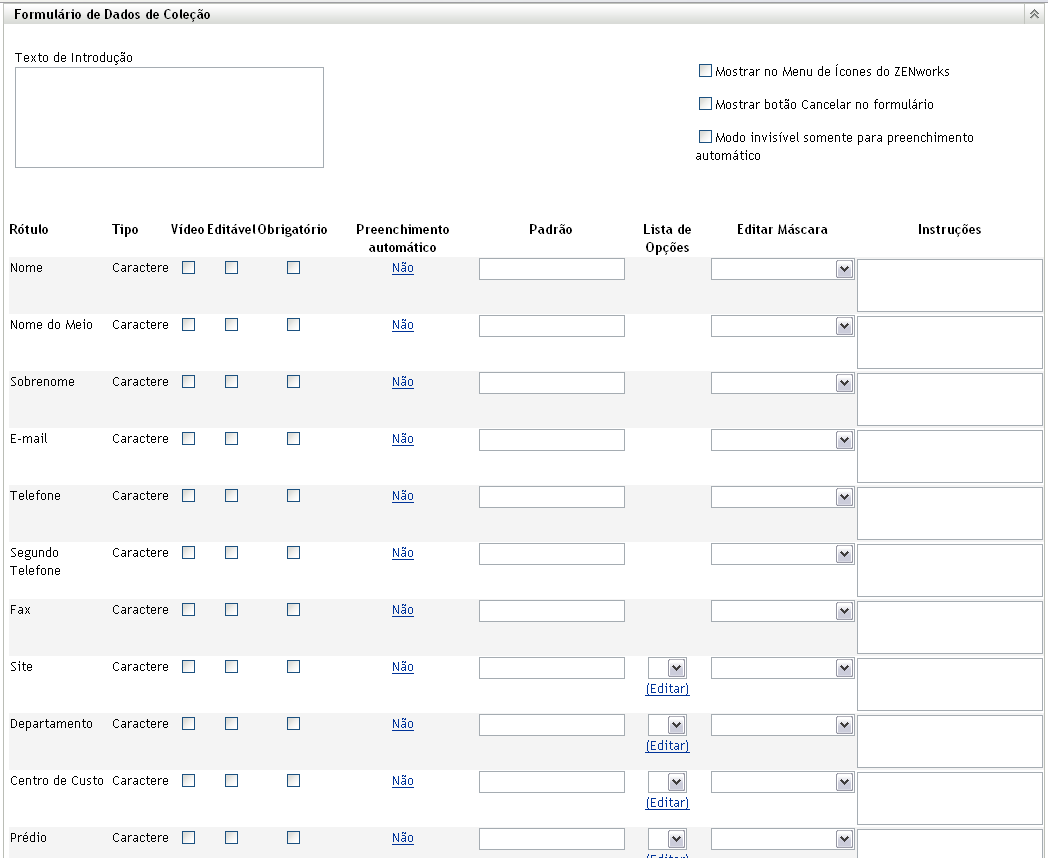Image resolution: width=1048 pixels, height=858 pixels.
Task: Focus the Instruções box for Segundo Telefone
Action: [x=949, y=571]
